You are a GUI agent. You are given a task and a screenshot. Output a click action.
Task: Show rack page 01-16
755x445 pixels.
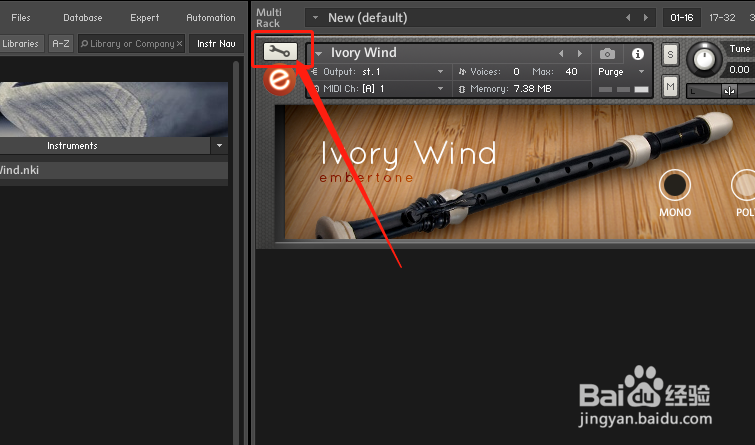[x=681, y=18]
